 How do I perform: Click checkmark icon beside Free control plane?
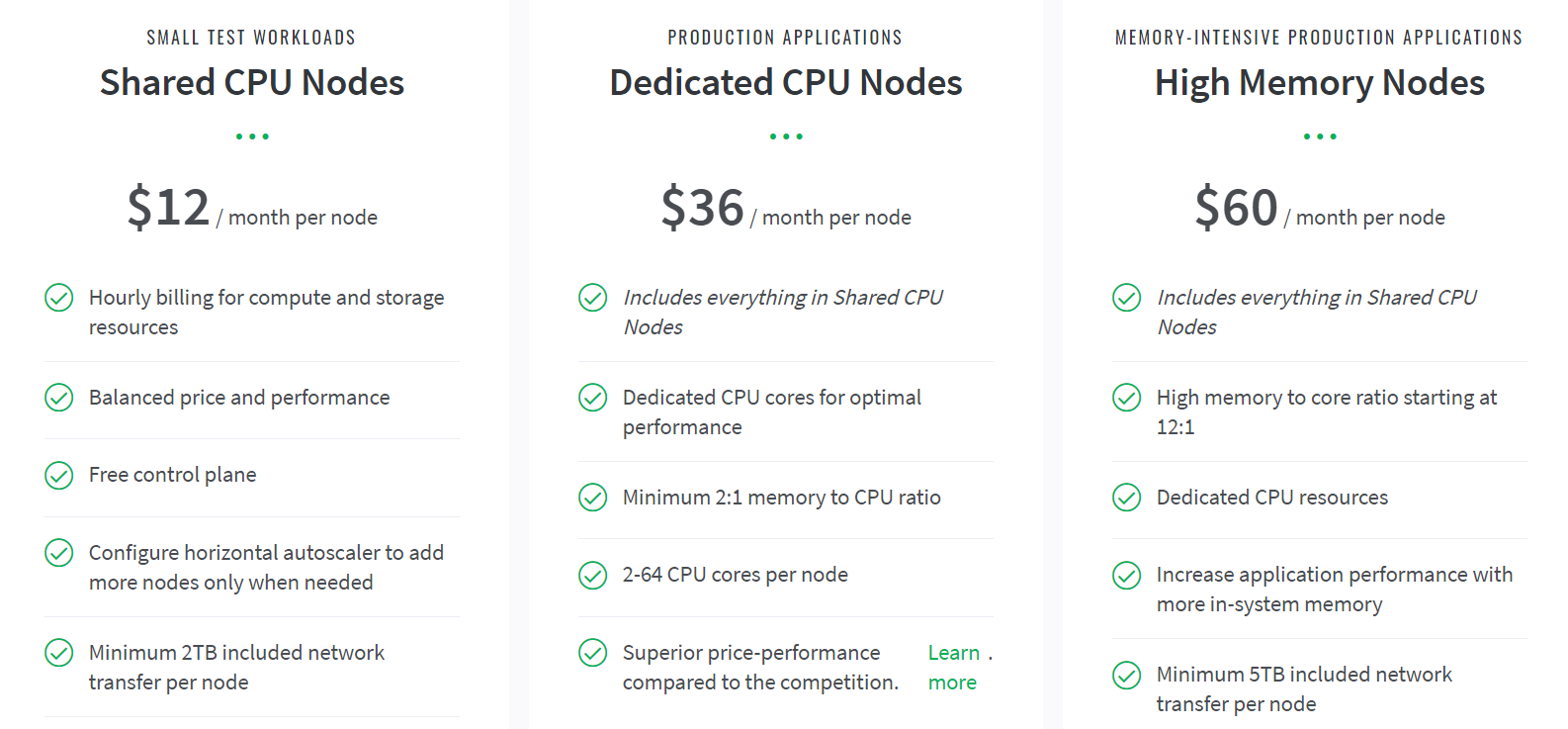point(59,475)
